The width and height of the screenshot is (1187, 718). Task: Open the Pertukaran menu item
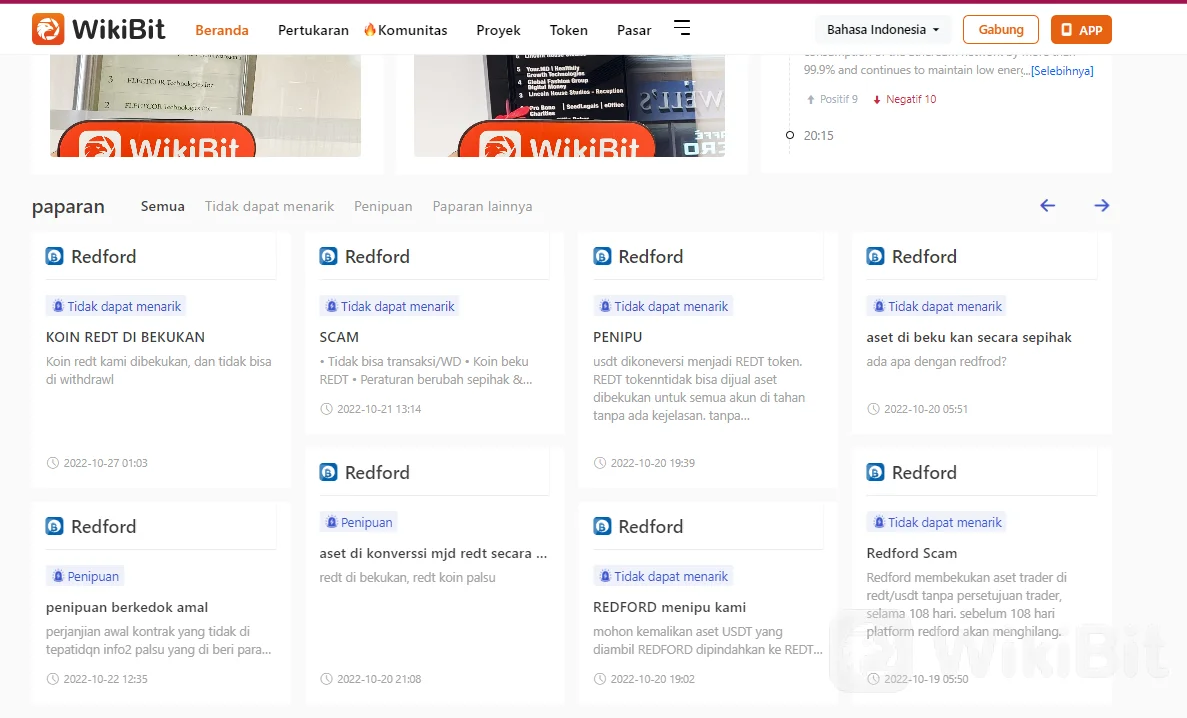[313, 30]
